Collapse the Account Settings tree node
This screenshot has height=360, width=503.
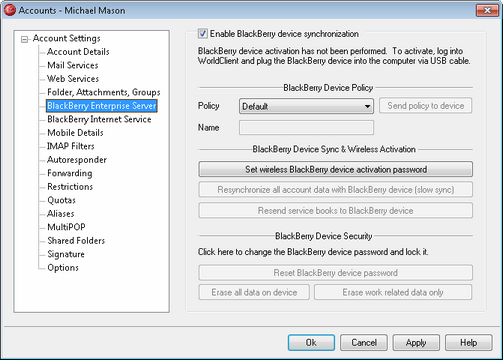(x=24, y=39)
